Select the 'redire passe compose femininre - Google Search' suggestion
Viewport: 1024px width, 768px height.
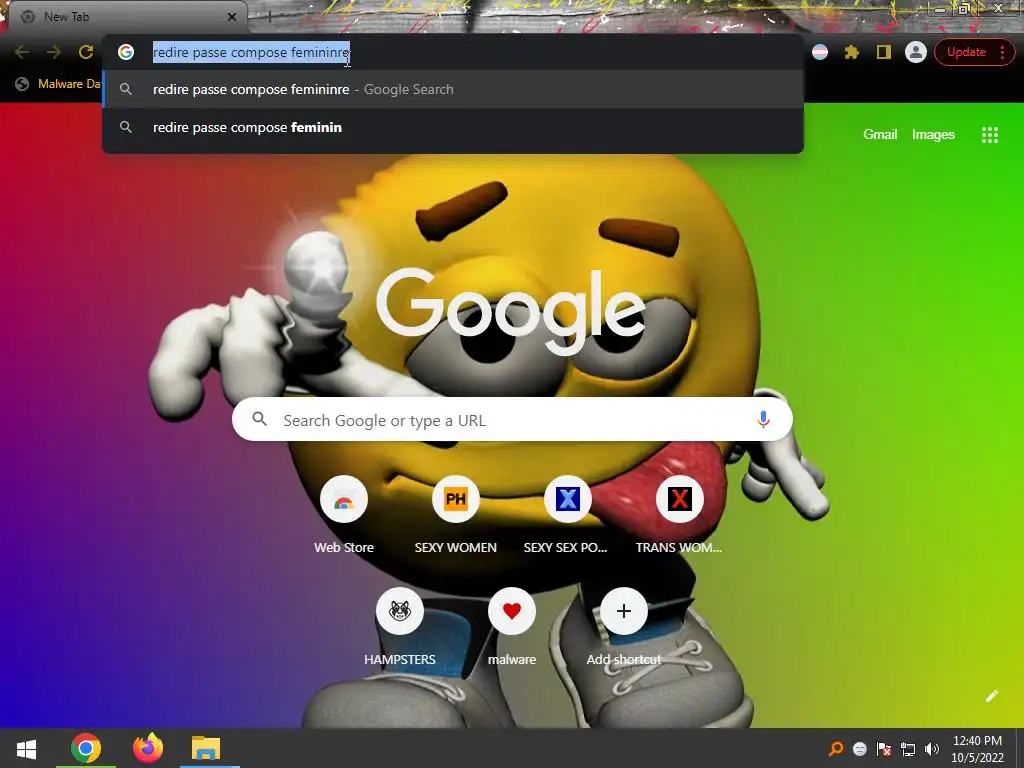point(453,89)
